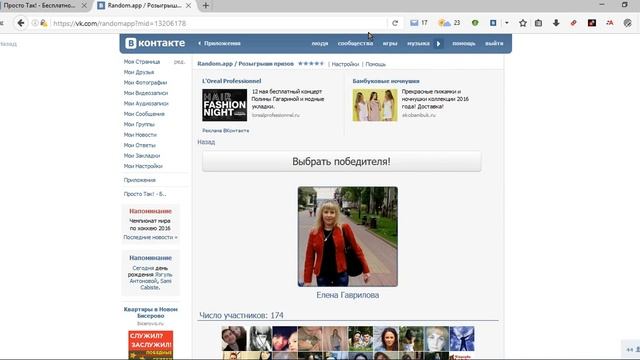
Task: Click the browser back arrow button
Action: click(x=21, y=23)
